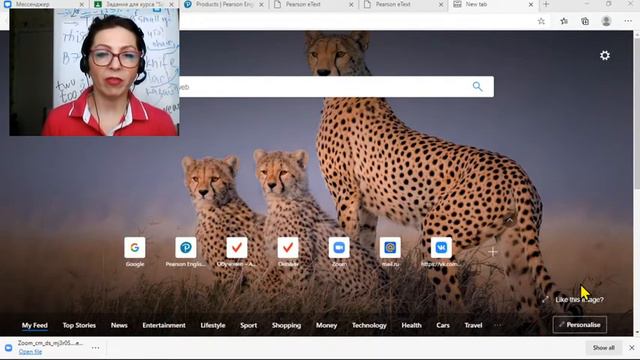This screenshot has width=640, height=360.
Task: Switch to the first Pearson eText tab
Action: [x=313, y=4]
